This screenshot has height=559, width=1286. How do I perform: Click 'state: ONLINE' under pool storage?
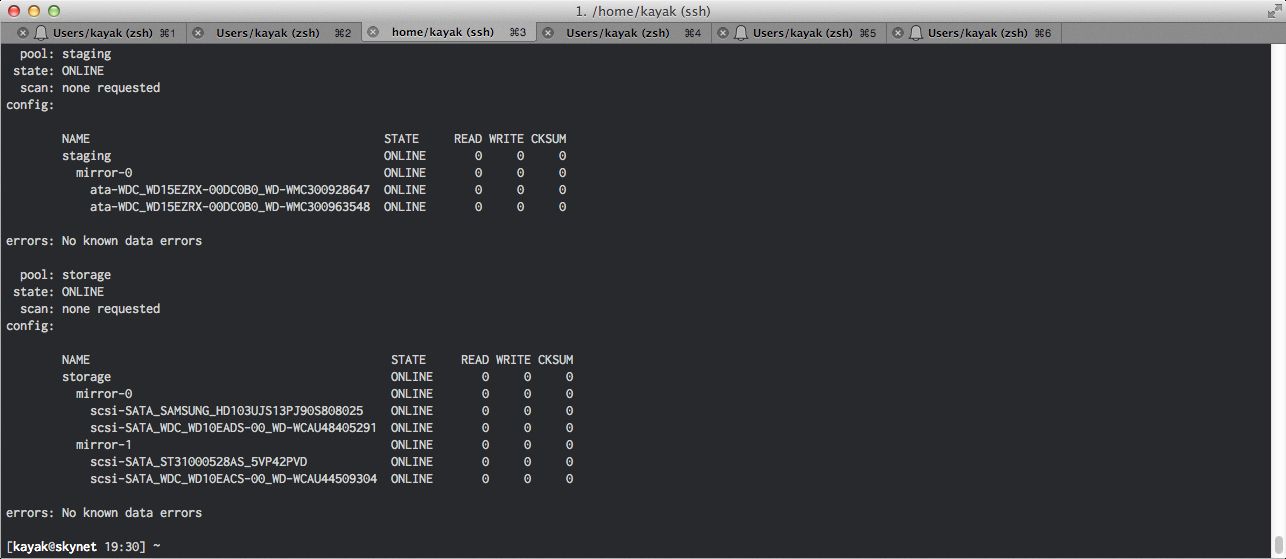pyautogui.click(x=58, y=292)
